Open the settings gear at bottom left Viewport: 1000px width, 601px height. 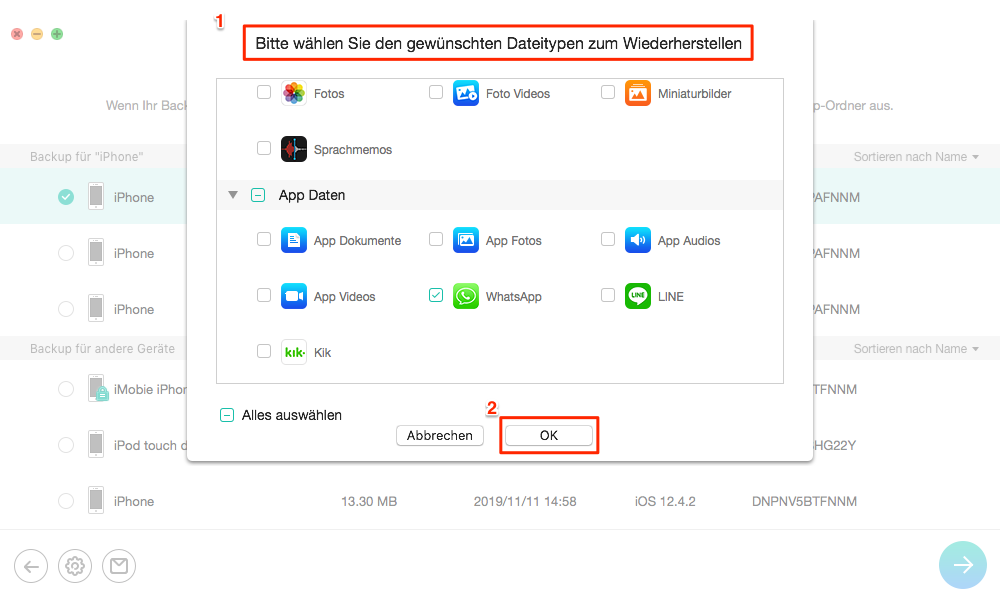pyautogui.click(x=75, y=566)
